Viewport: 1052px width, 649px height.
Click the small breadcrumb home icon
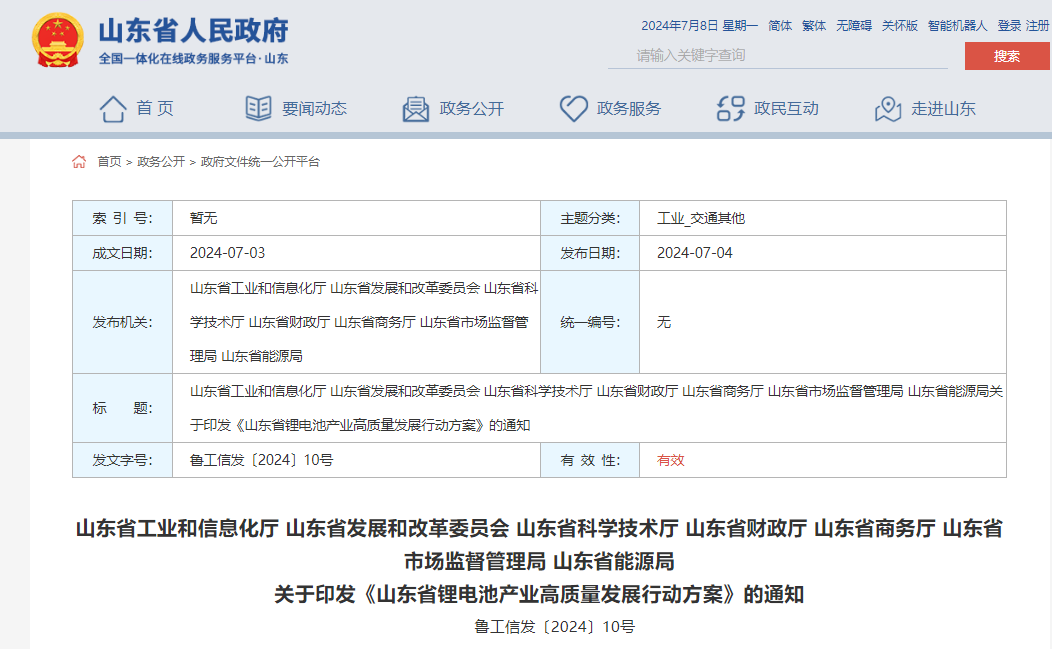pyautogui.click(x=79, y=162)
